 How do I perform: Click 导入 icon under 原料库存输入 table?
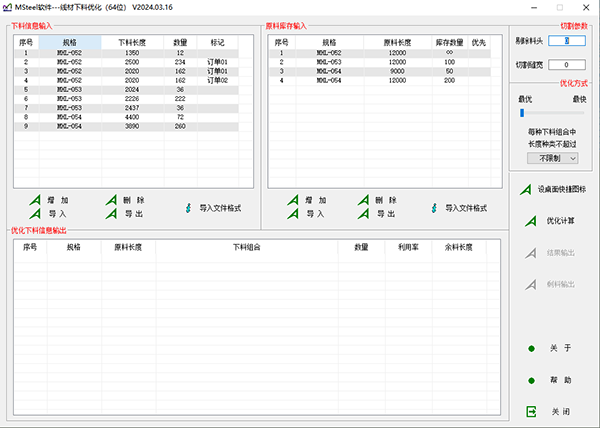(x=293, y=214)
